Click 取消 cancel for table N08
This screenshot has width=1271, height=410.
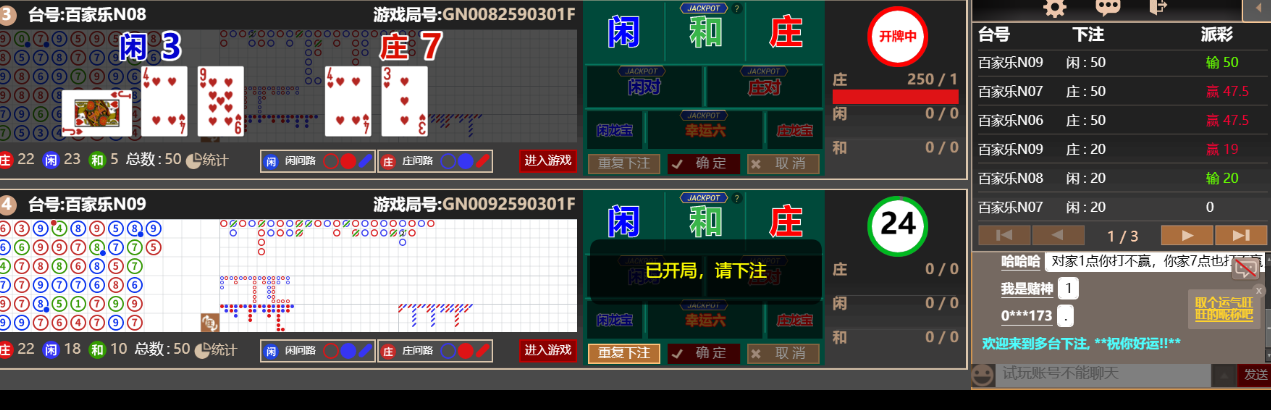click(783, 163)
